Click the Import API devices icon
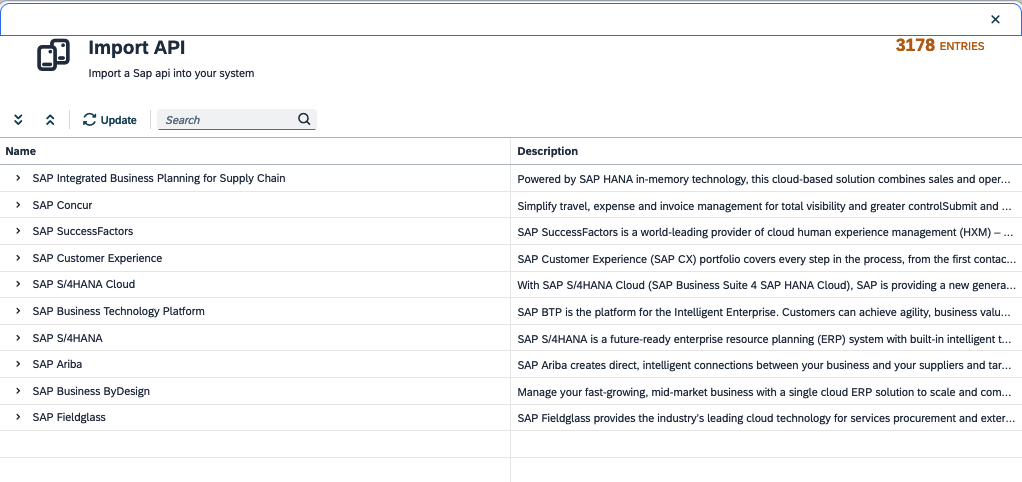The height and width of the screenshot is (482, 1022). (x=53, y=55)
